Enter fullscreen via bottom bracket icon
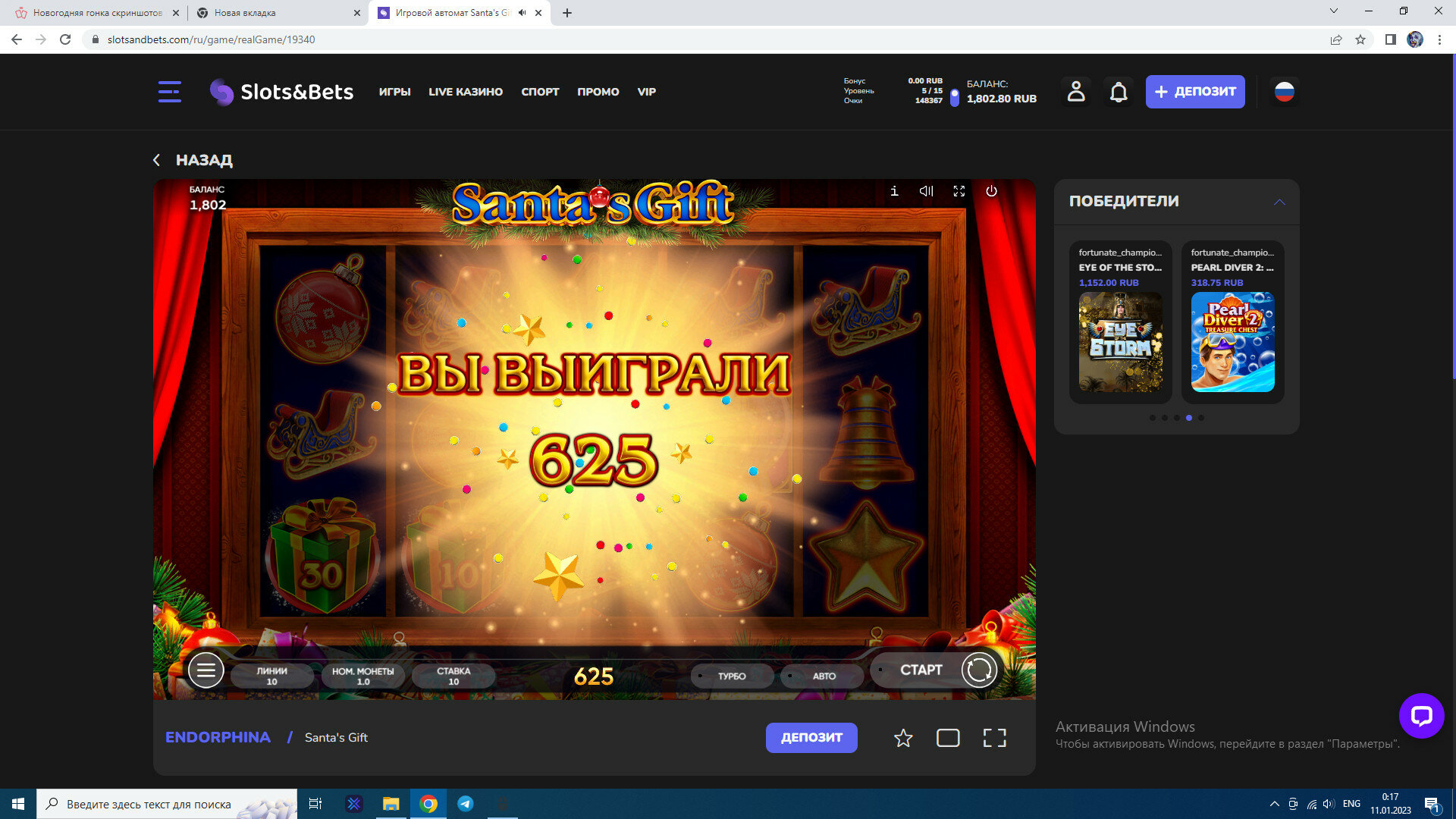This screenshot has width=1456, height=819. [994, 738]
